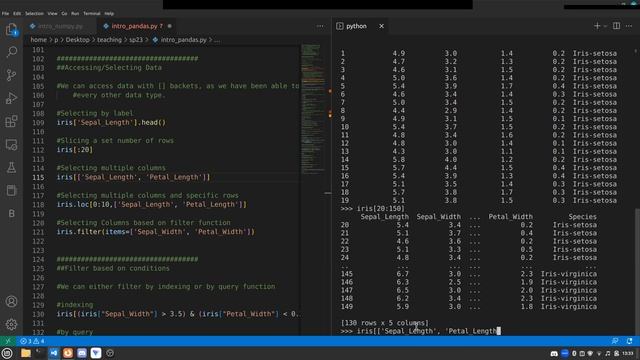
Task: Open the Run and Debug view
Action: [11, 98]
